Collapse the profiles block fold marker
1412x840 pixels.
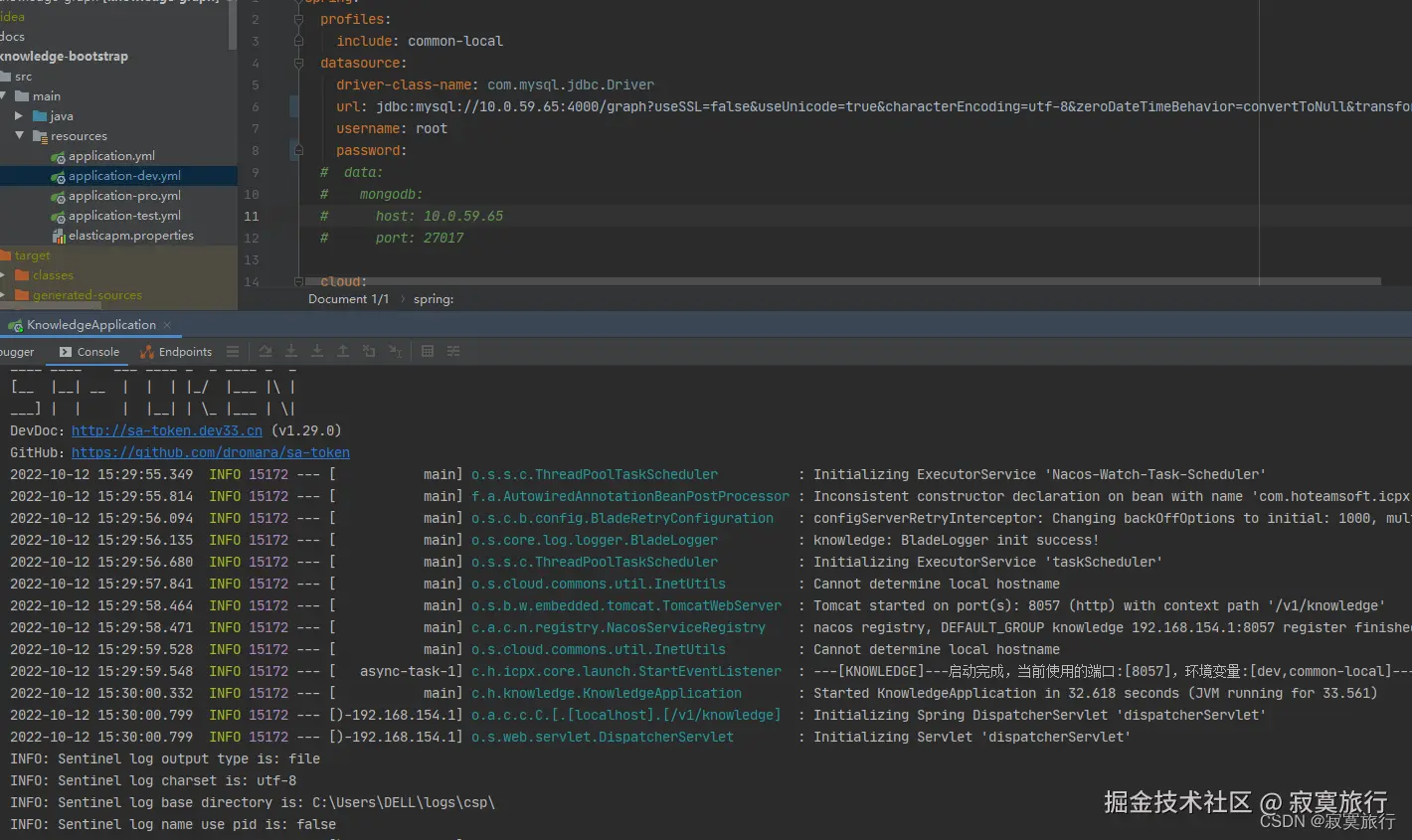point(298,19)
